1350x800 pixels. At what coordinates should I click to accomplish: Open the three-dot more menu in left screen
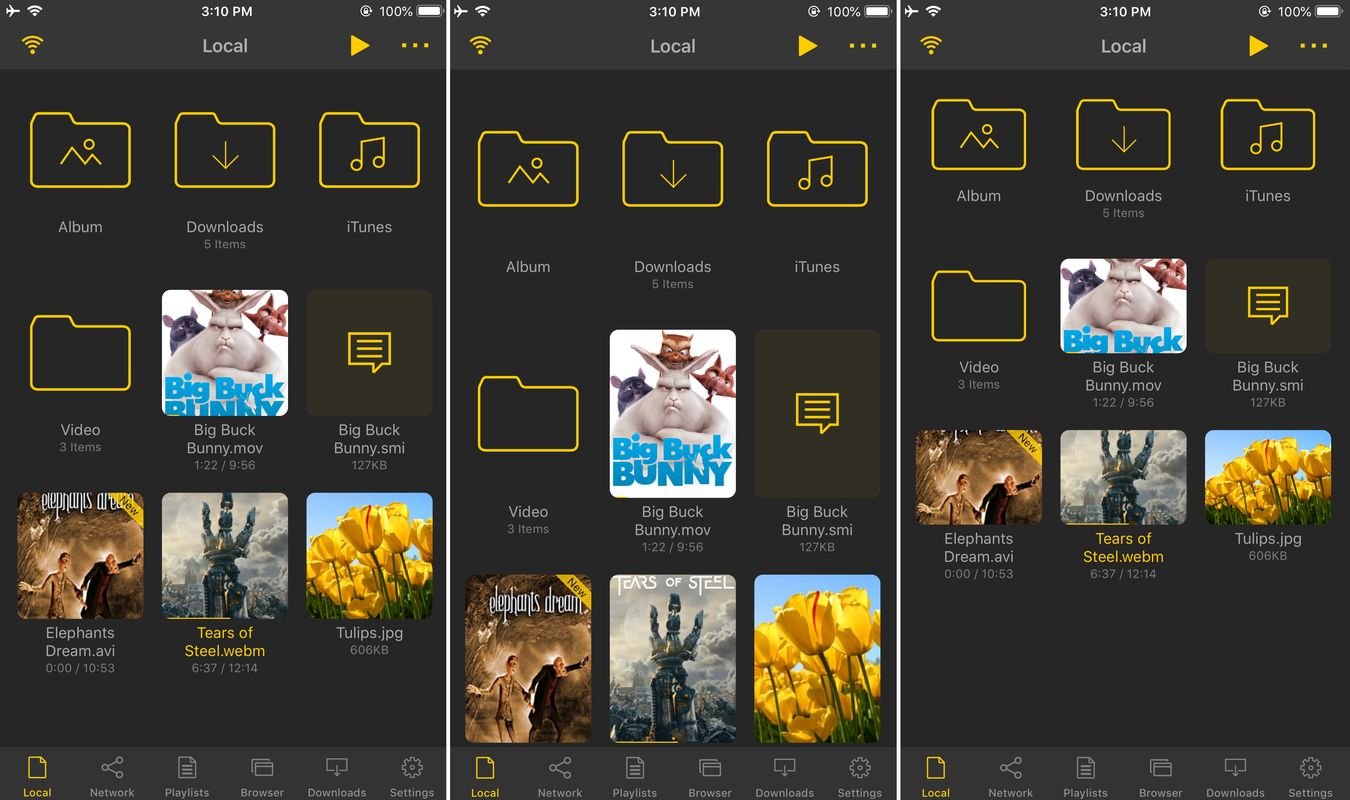tap(416, 46)
